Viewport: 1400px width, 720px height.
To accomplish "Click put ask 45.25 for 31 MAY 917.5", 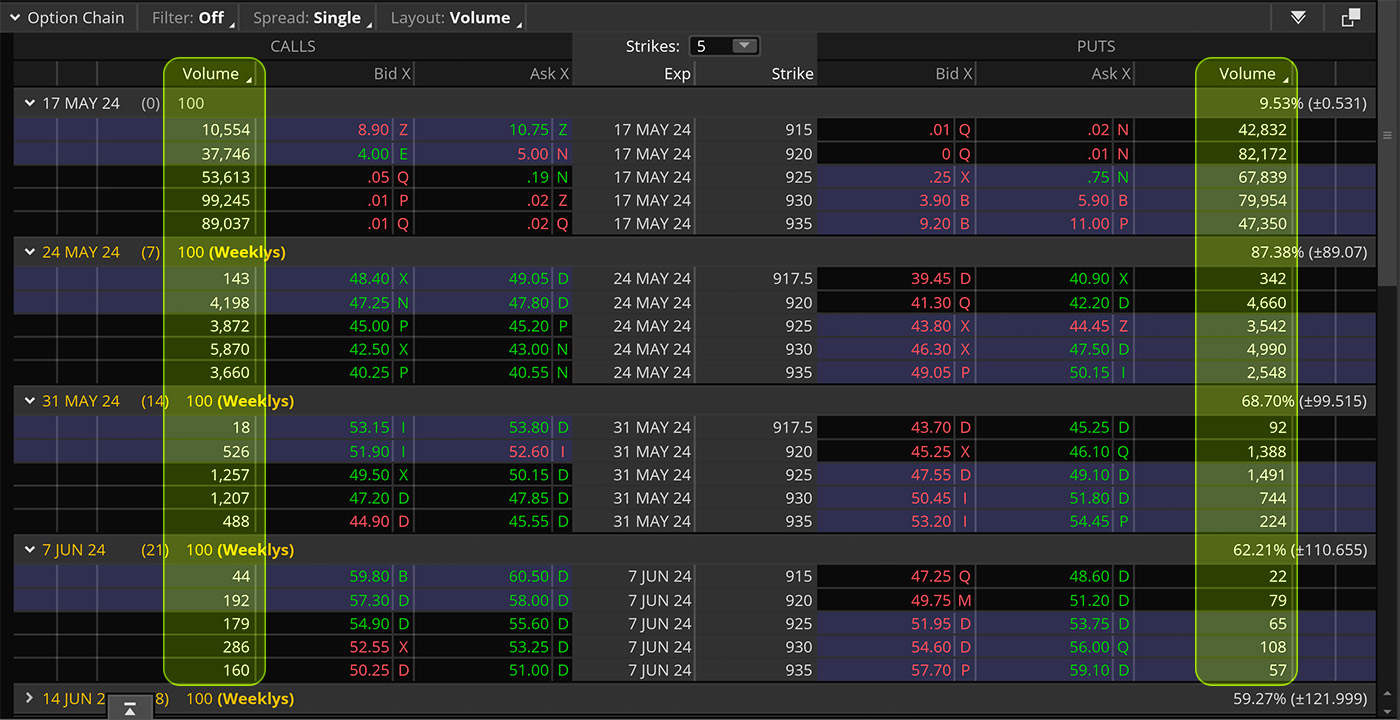I will (1089, 428).
